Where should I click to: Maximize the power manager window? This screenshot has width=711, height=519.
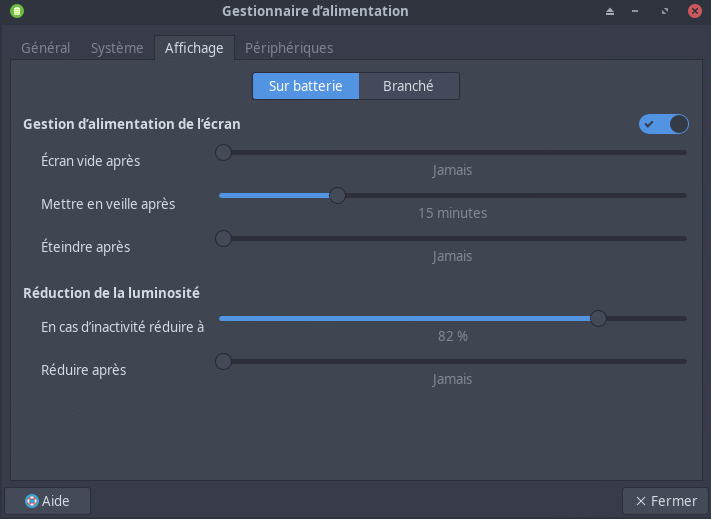coord(665,11)
